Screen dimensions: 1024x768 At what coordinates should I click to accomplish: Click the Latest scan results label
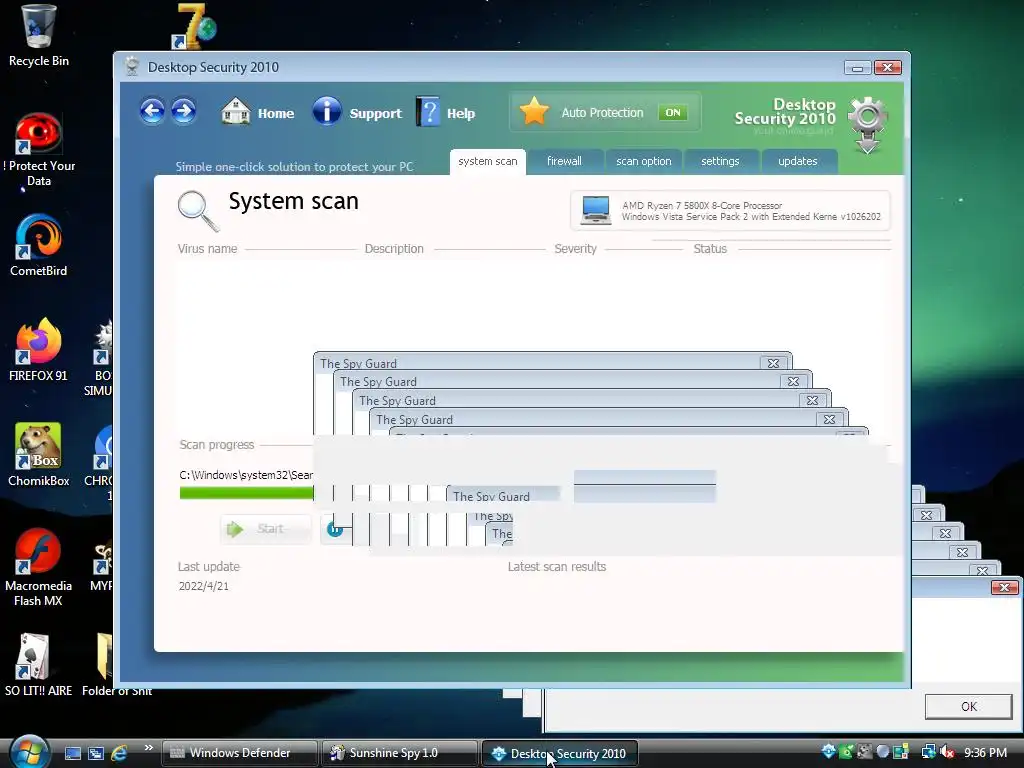pyautogui.click(x=556, y=567)
